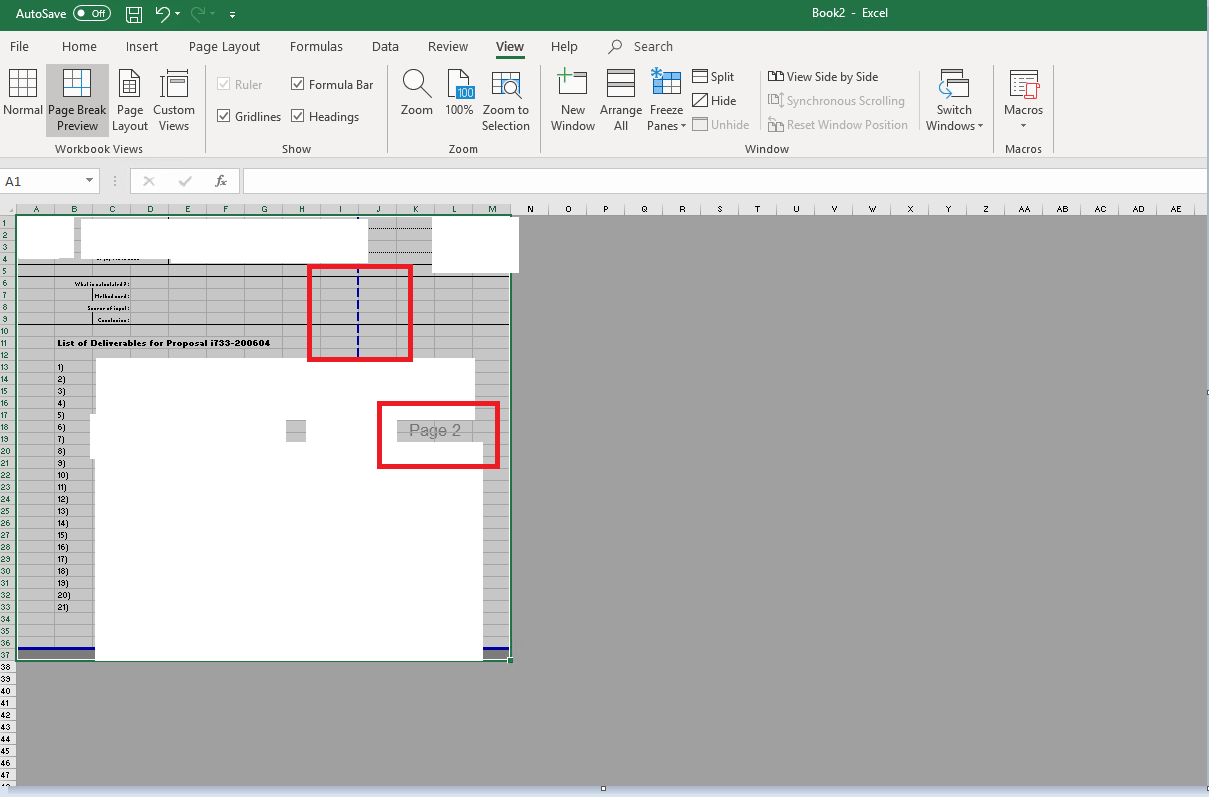Uncheck the Headings checkbox
1209x797 pixels.
click(298, 117)
